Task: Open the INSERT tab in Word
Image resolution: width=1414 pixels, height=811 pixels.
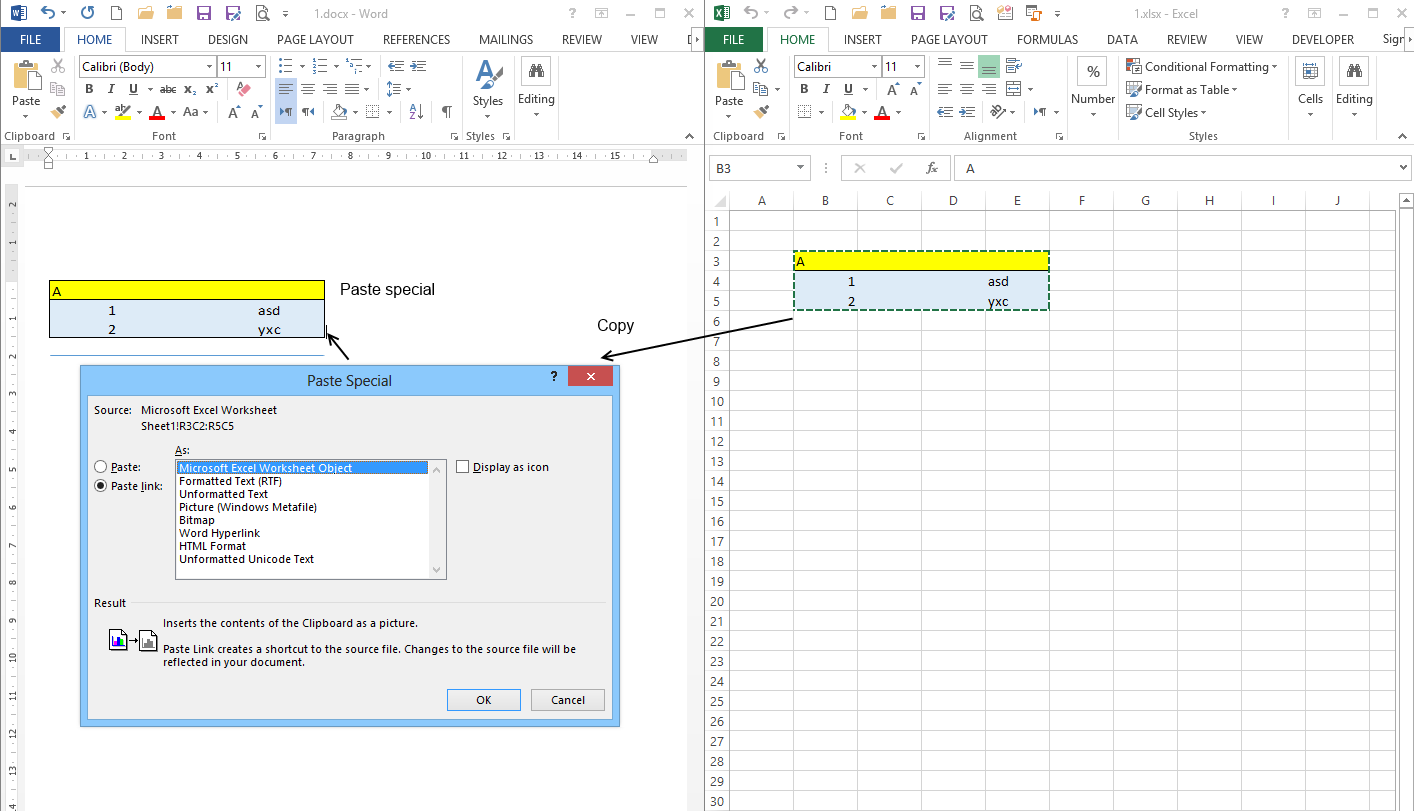Action: click(x=160, y=40)
